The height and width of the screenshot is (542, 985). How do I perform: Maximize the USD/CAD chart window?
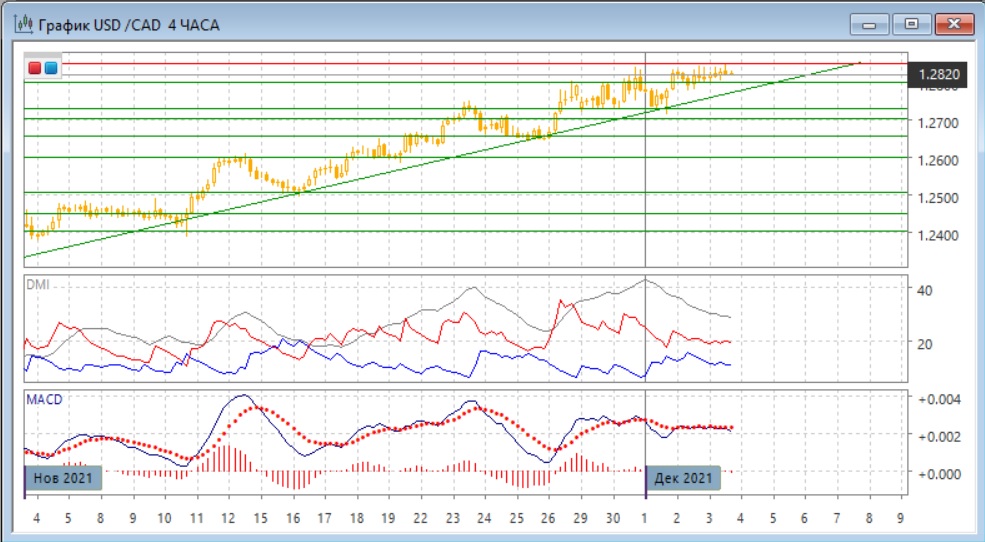[910, 24]
